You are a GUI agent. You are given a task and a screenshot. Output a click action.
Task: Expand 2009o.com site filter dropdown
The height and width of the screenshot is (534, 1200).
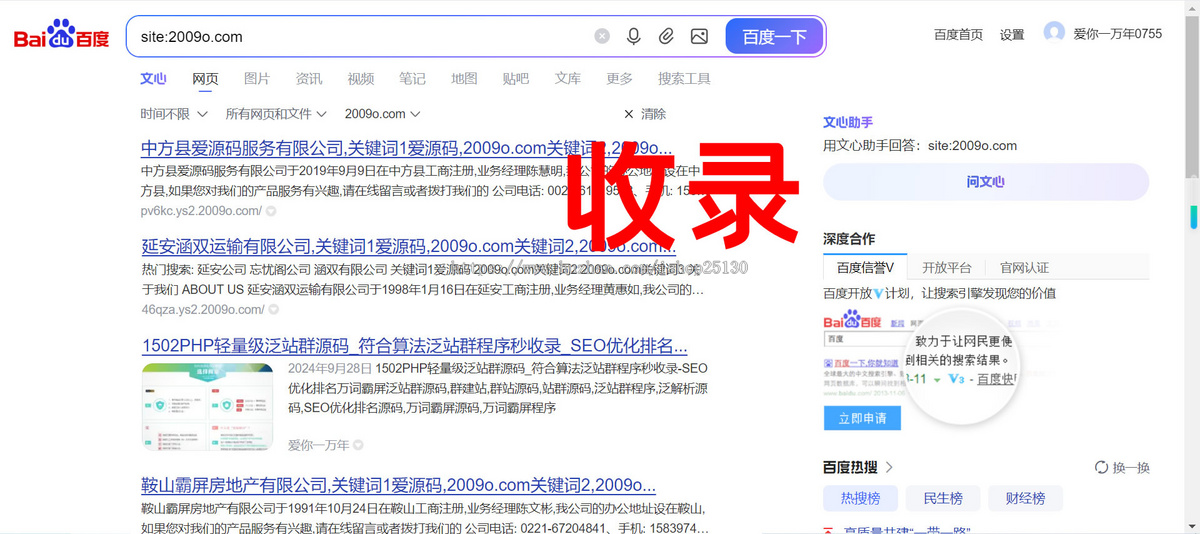(x=383, y=114)
